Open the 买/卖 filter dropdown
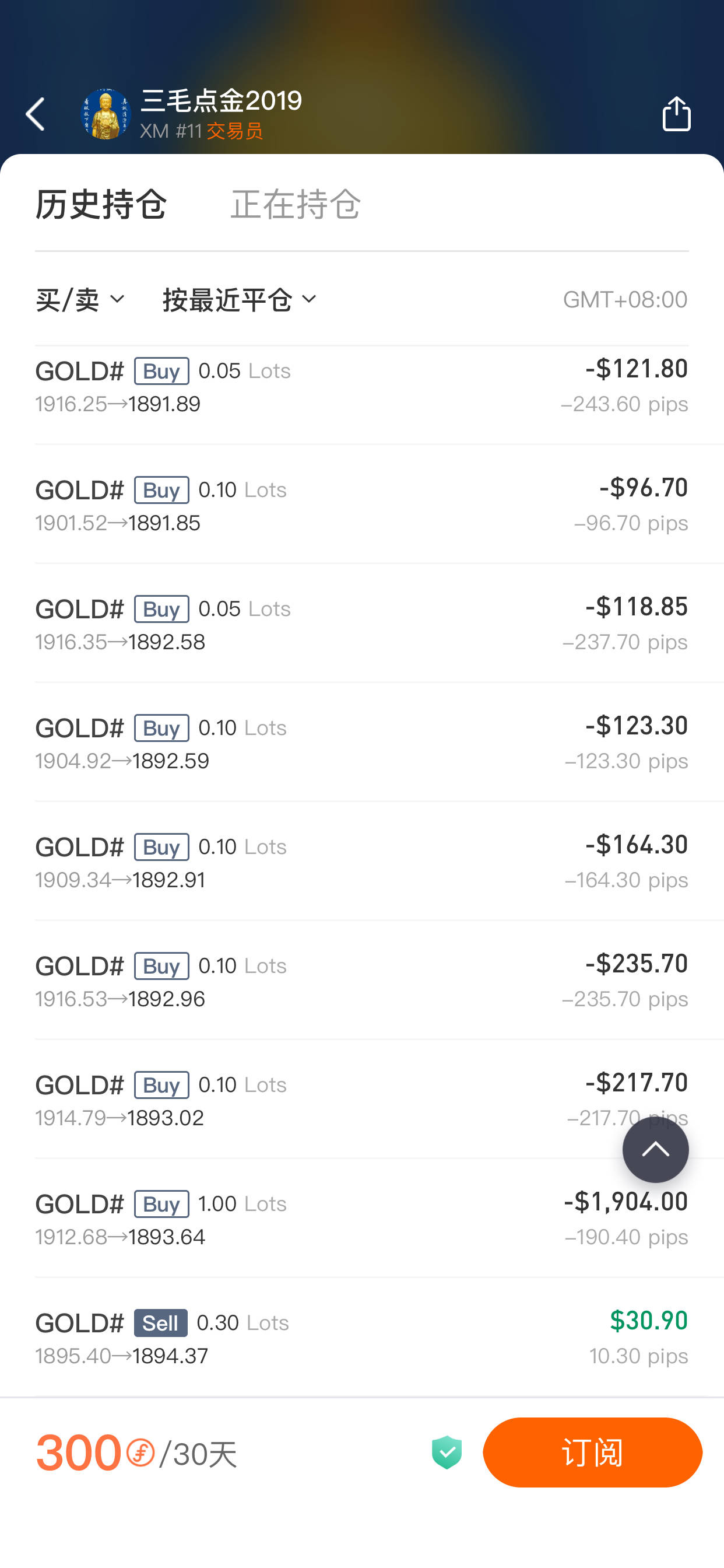 [x=80, y=299]
